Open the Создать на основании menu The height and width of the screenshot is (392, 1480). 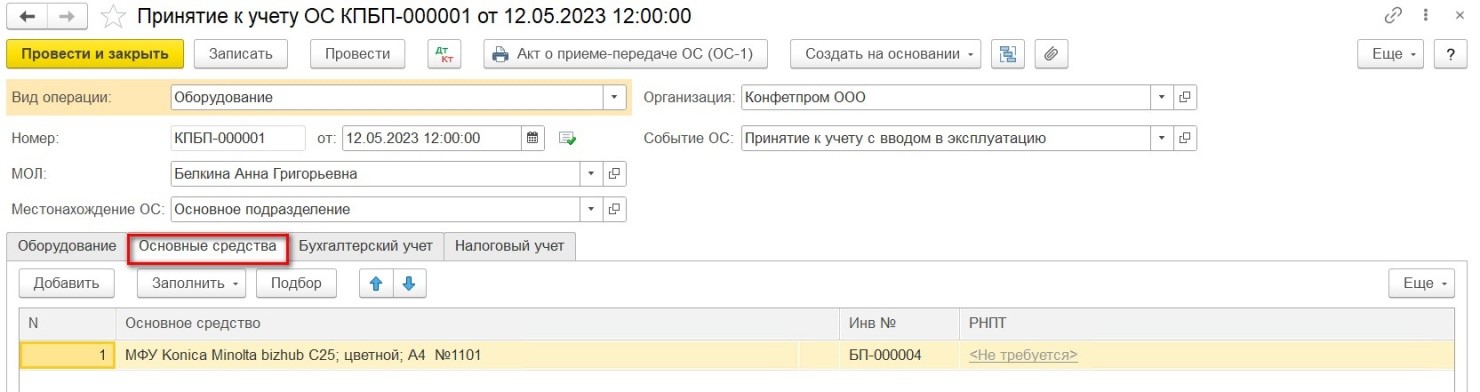tap(885, 54)
